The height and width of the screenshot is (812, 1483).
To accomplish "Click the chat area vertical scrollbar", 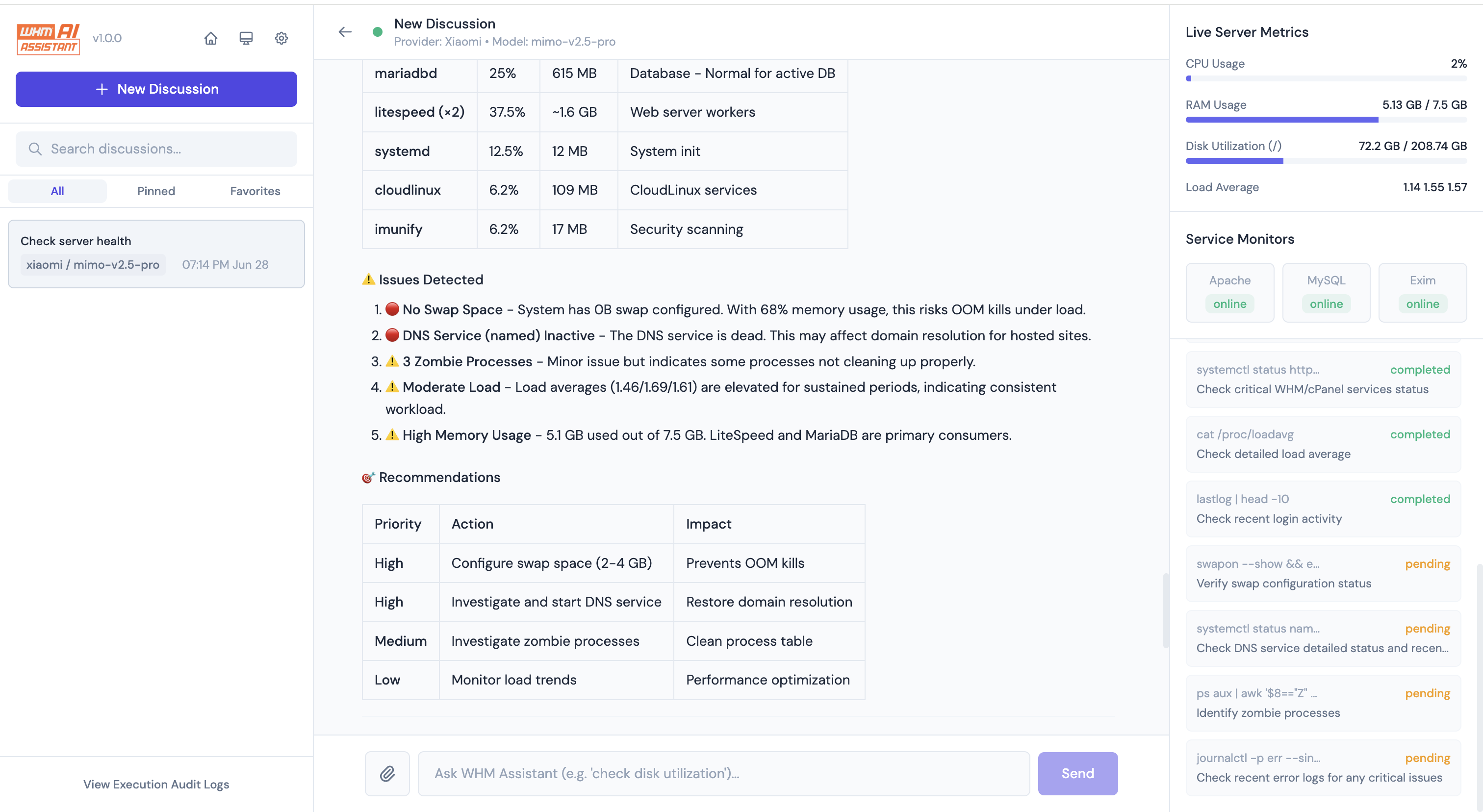I will [1165, 610].
